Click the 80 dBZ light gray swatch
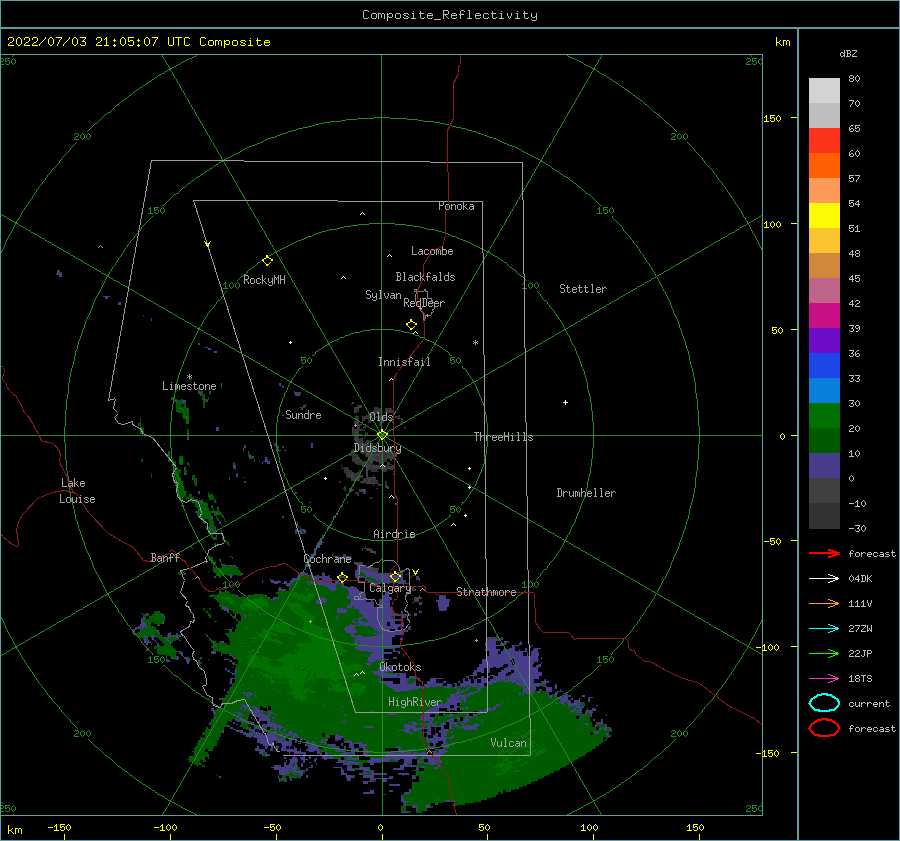This screenshot has width=900, height=841. [824, 91]
